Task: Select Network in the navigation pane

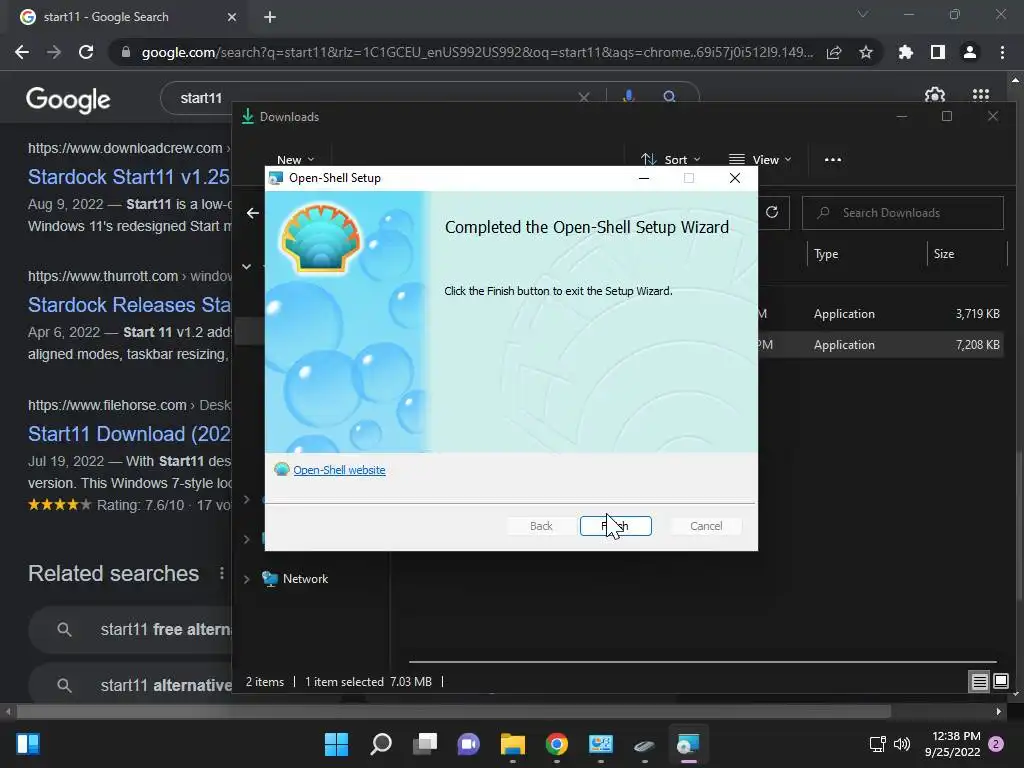Action: click(305, 579)
